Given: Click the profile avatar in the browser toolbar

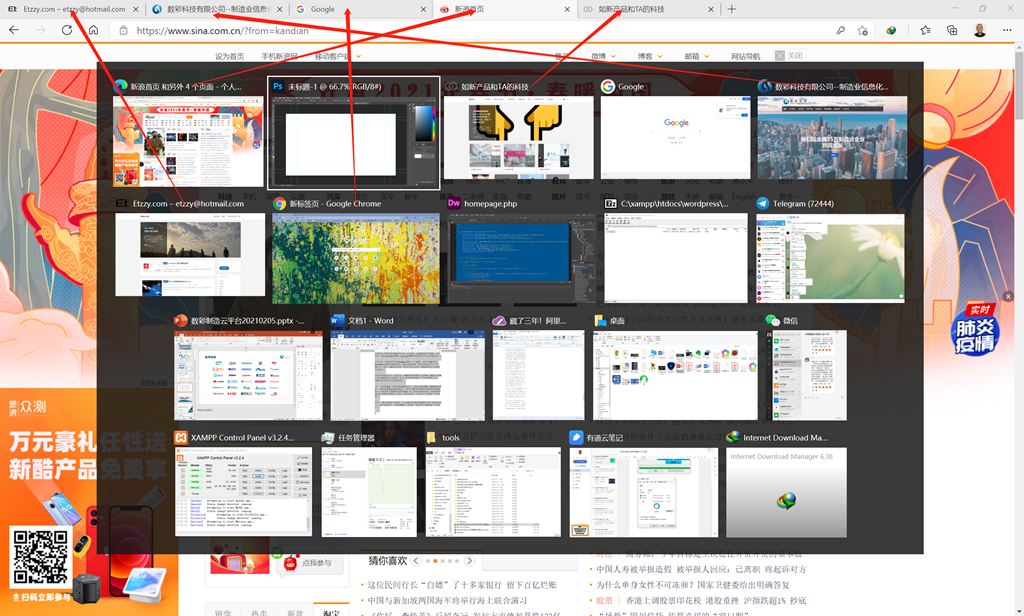Looking at the screenshot, I should coord(980,30).
